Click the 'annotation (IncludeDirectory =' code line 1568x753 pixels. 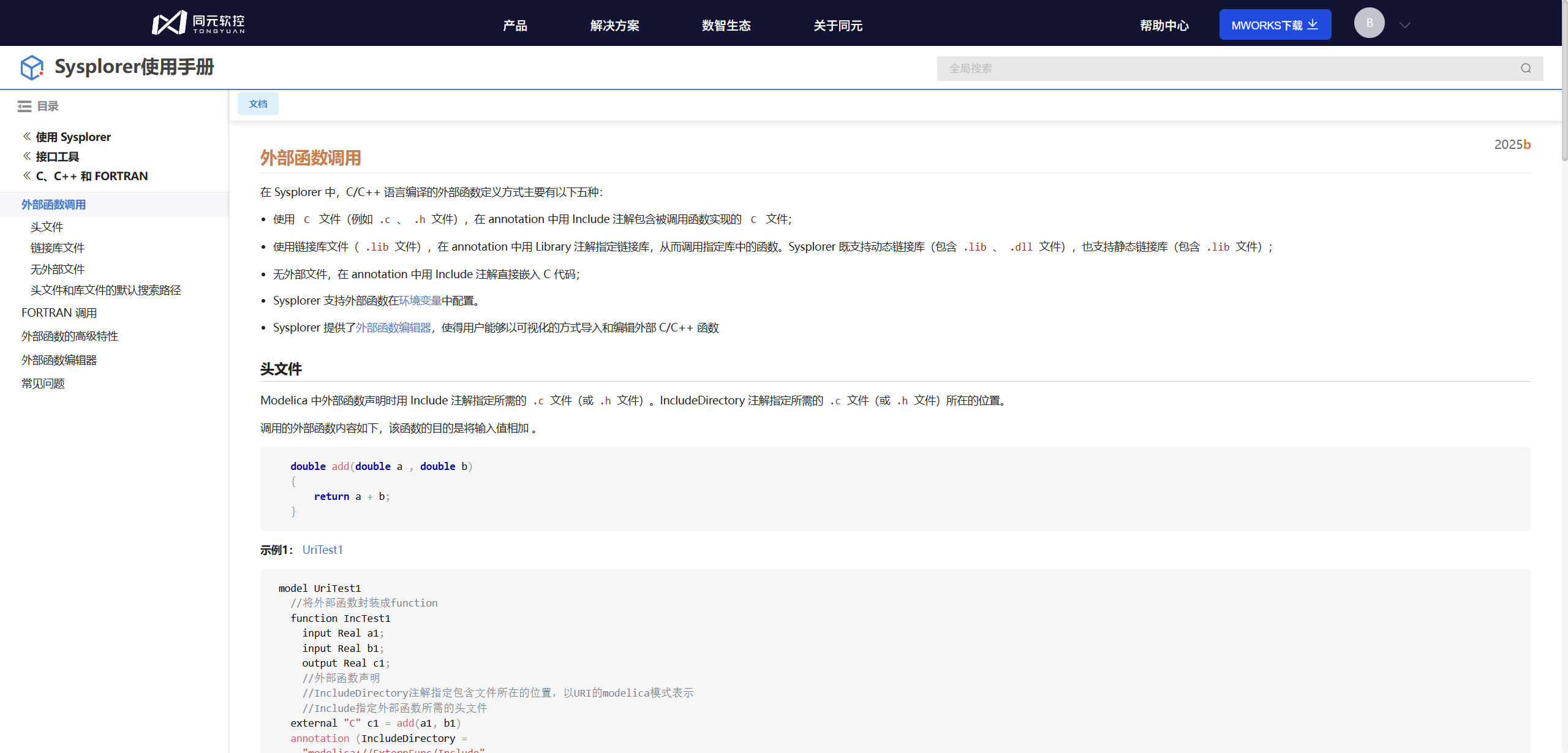(x=379, y=738)
